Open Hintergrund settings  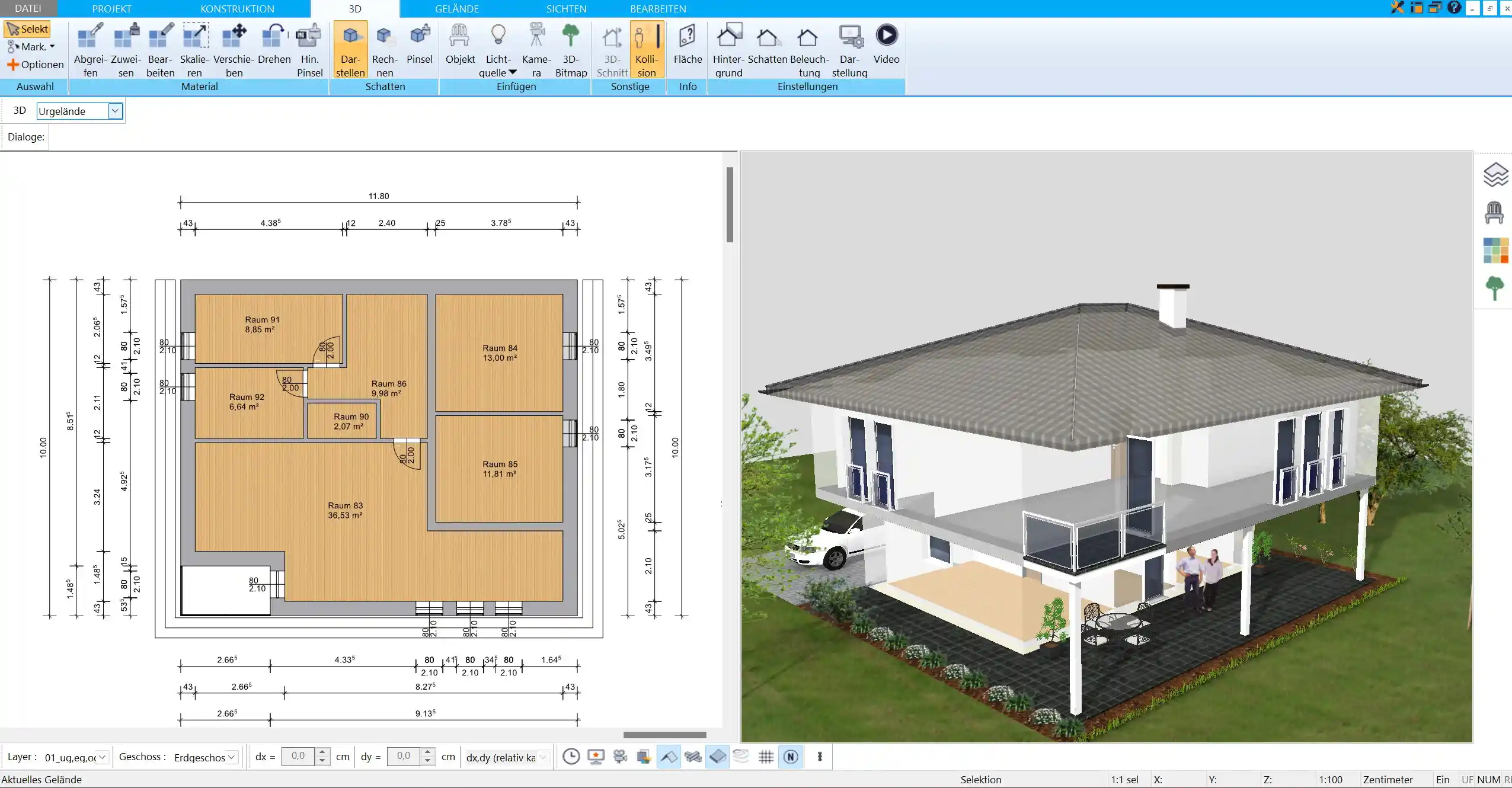point(728,50)
